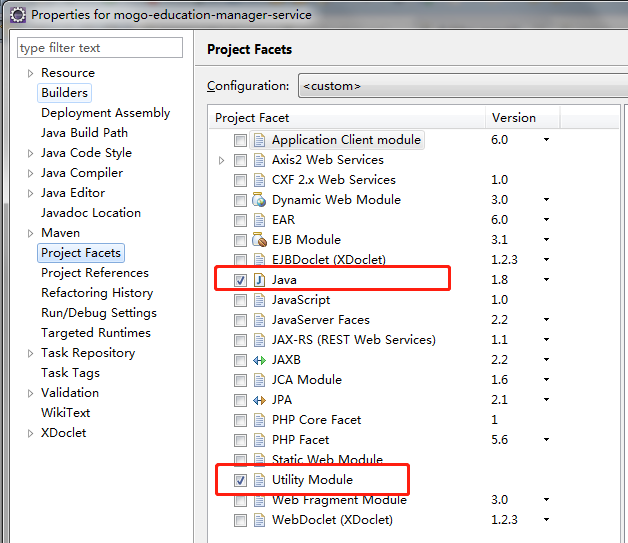Enable the PHP Facet checkbox
This screenshot has width=628, height=543.
(x=240, y=440)
